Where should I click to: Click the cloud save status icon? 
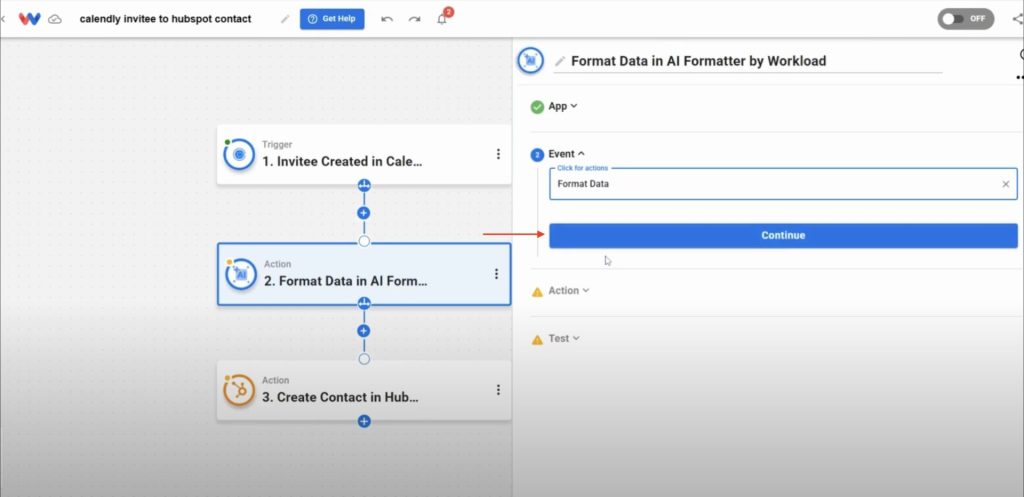[56, 19]
